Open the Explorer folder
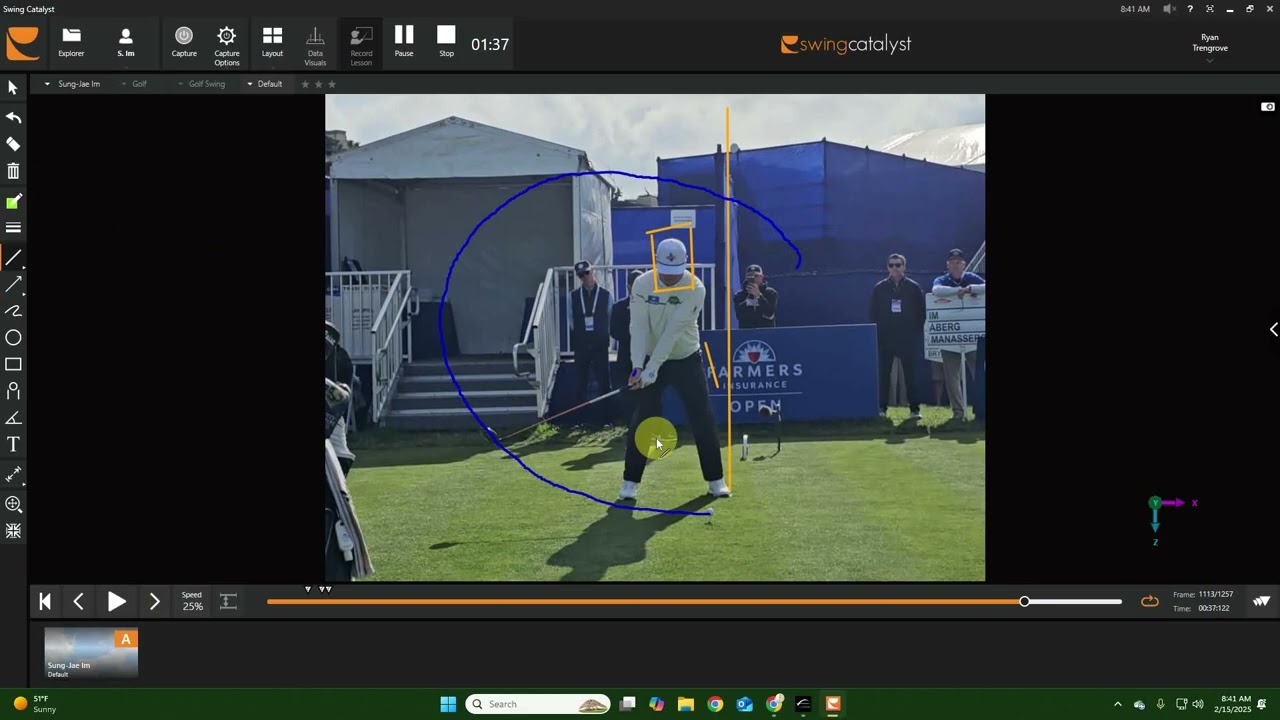 pos(71,43)
